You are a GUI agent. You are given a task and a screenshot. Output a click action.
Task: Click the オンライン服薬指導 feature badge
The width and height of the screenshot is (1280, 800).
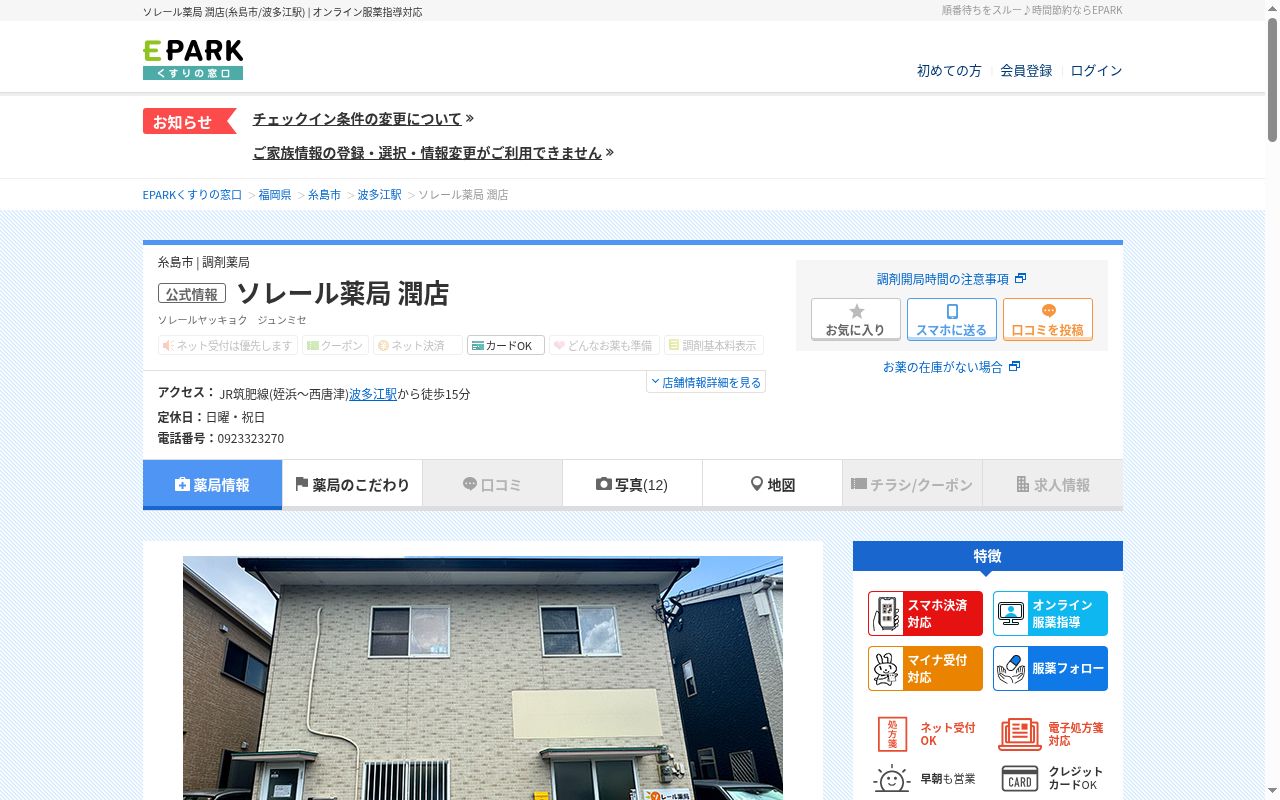tap(1050, 613)
